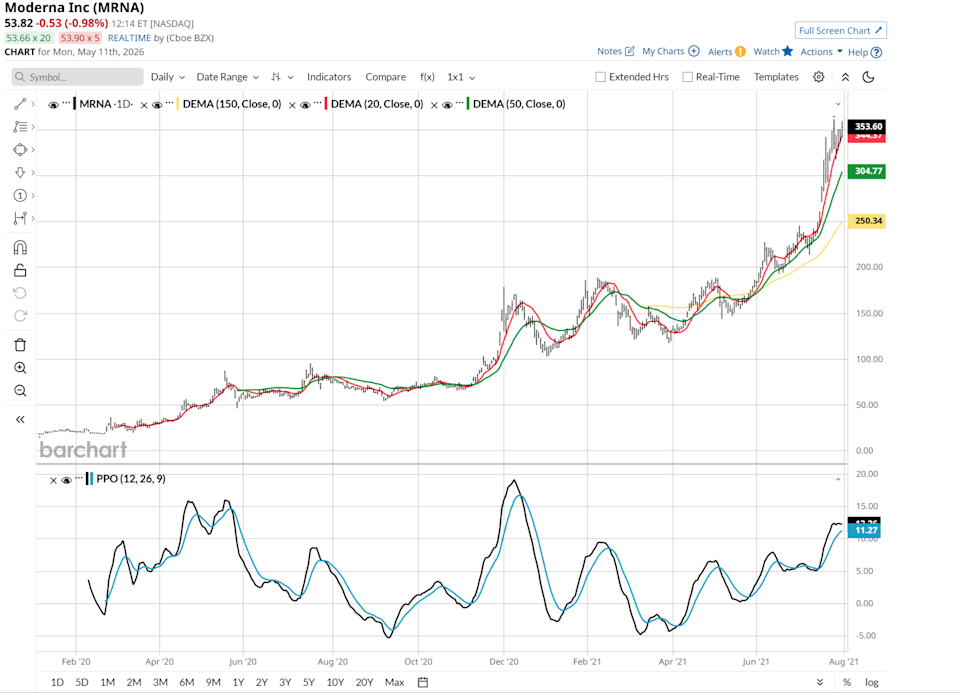Redo the last chart action
Image resolution: width=960 pixels, height=693 pixels.
click(20, 315)
